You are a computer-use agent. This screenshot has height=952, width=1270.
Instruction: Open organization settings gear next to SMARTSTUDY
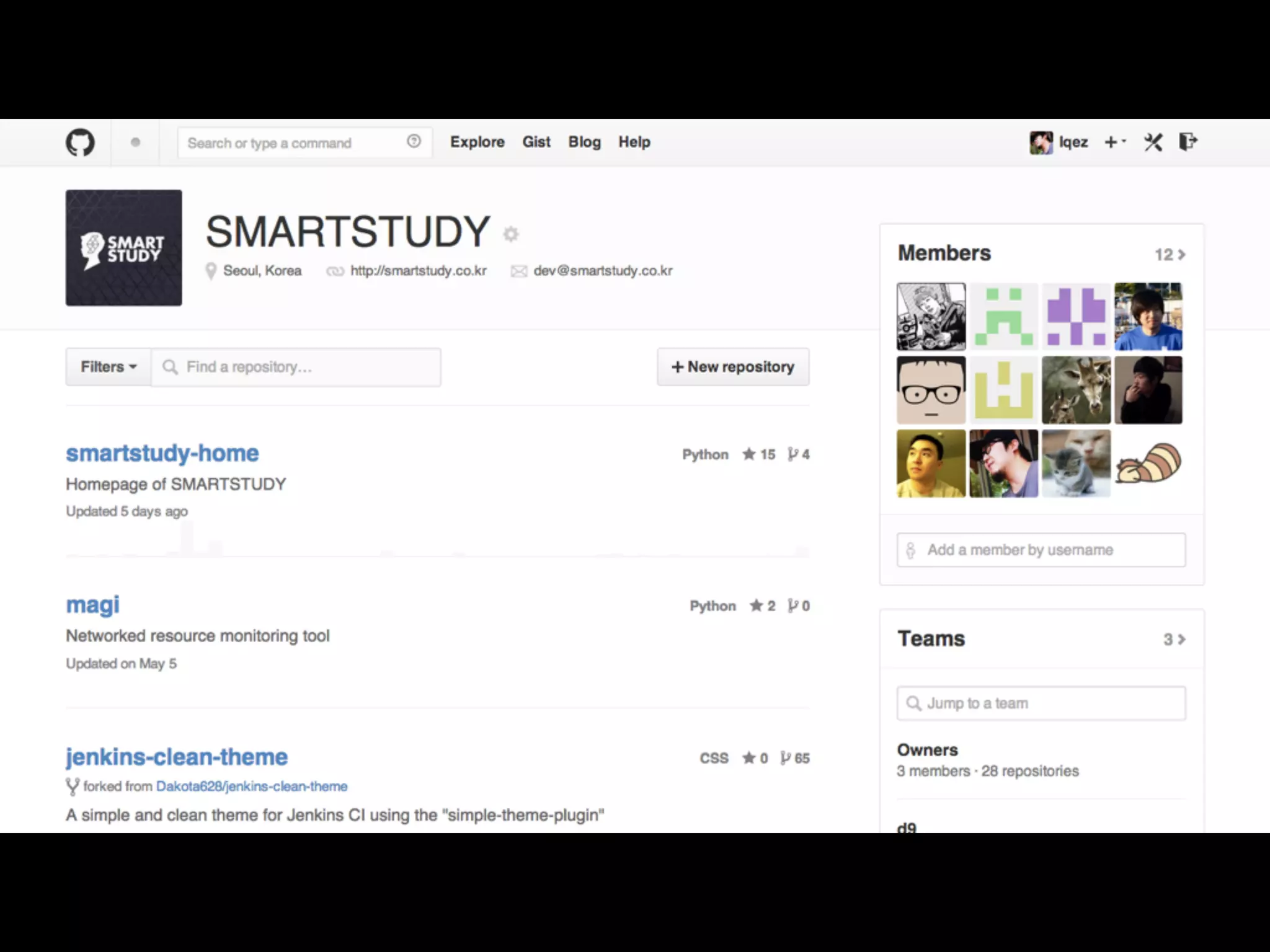click(x=511, y=234)
